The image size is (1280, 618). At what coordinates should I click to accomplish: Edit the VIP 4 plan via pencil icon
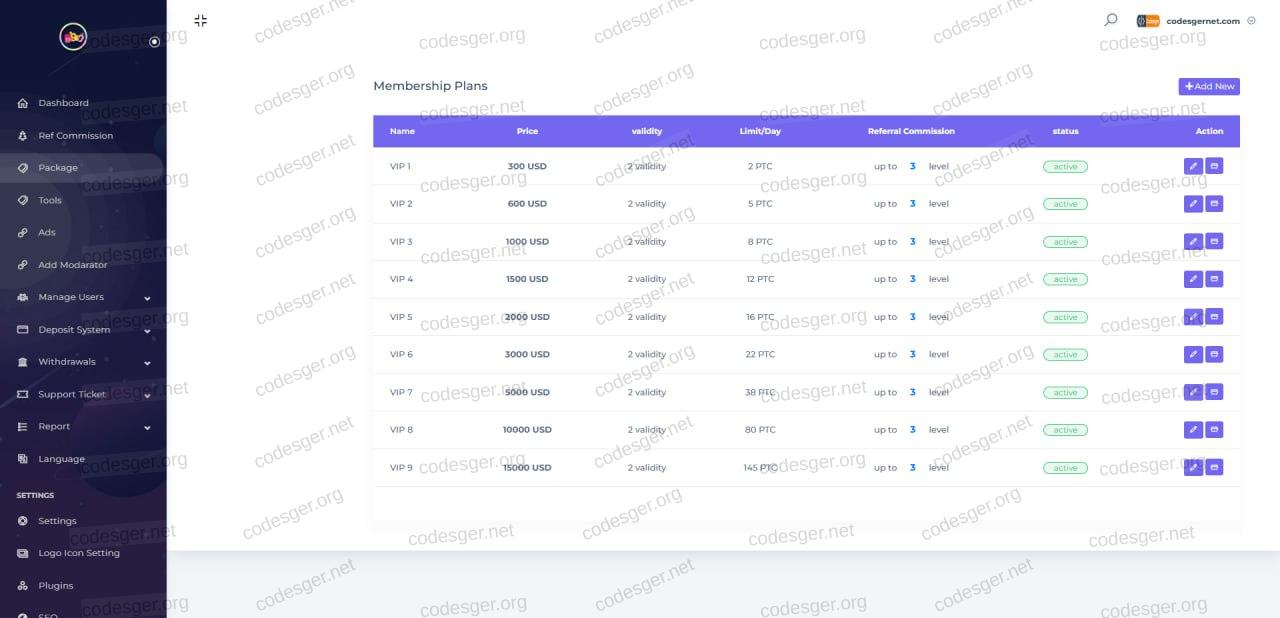(x=1193, y=279)
